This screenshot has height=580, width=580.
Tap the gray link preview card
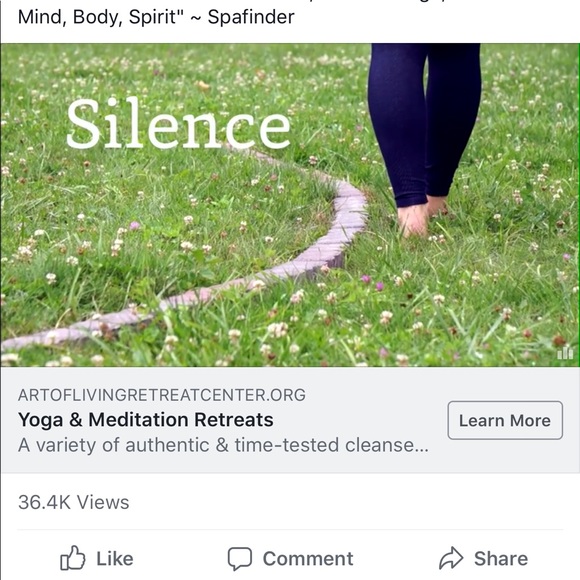pyautogui.click(x=290, y=420)
